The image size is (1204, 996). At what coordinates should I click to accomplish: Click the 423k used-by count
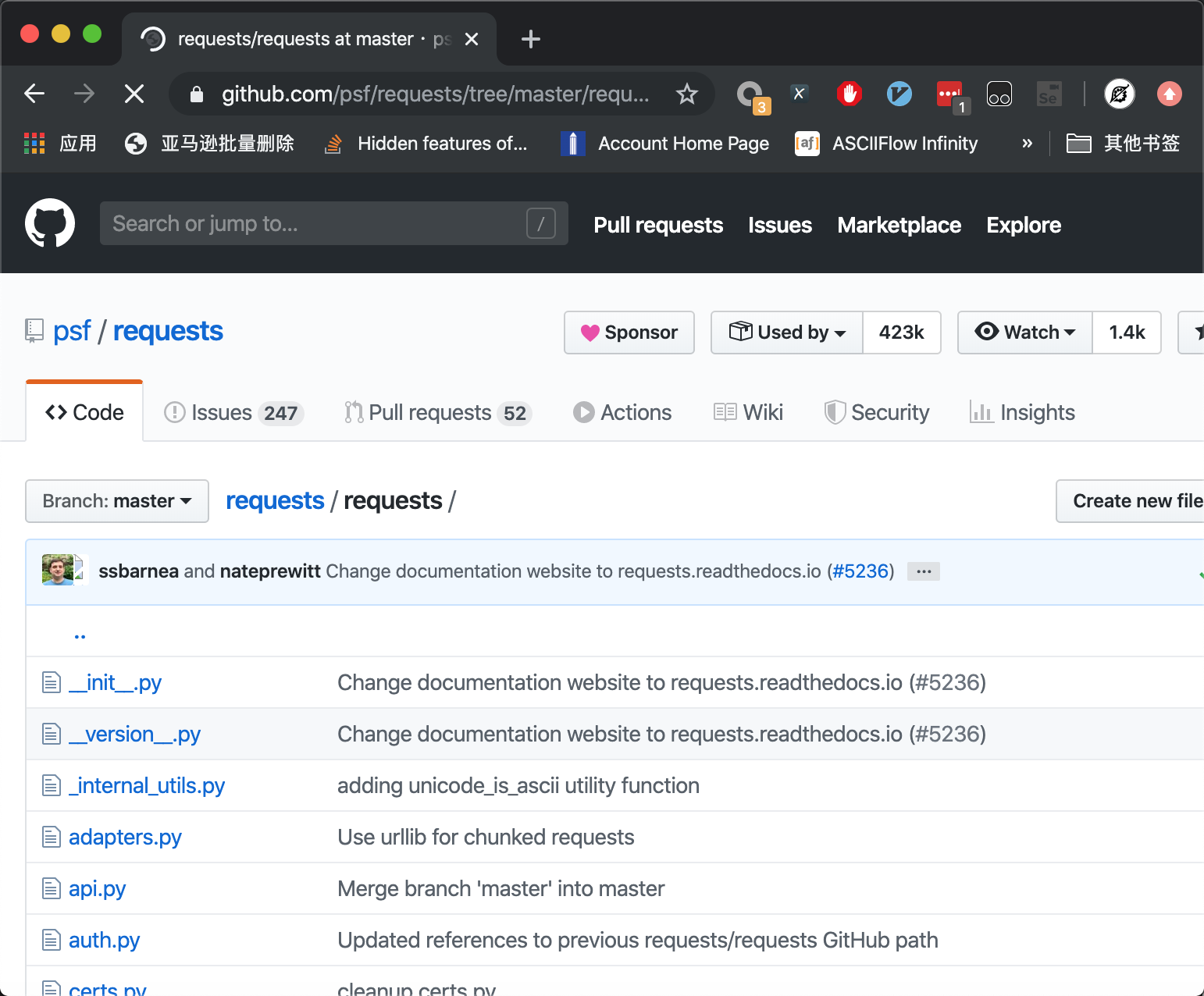point(902,333)
